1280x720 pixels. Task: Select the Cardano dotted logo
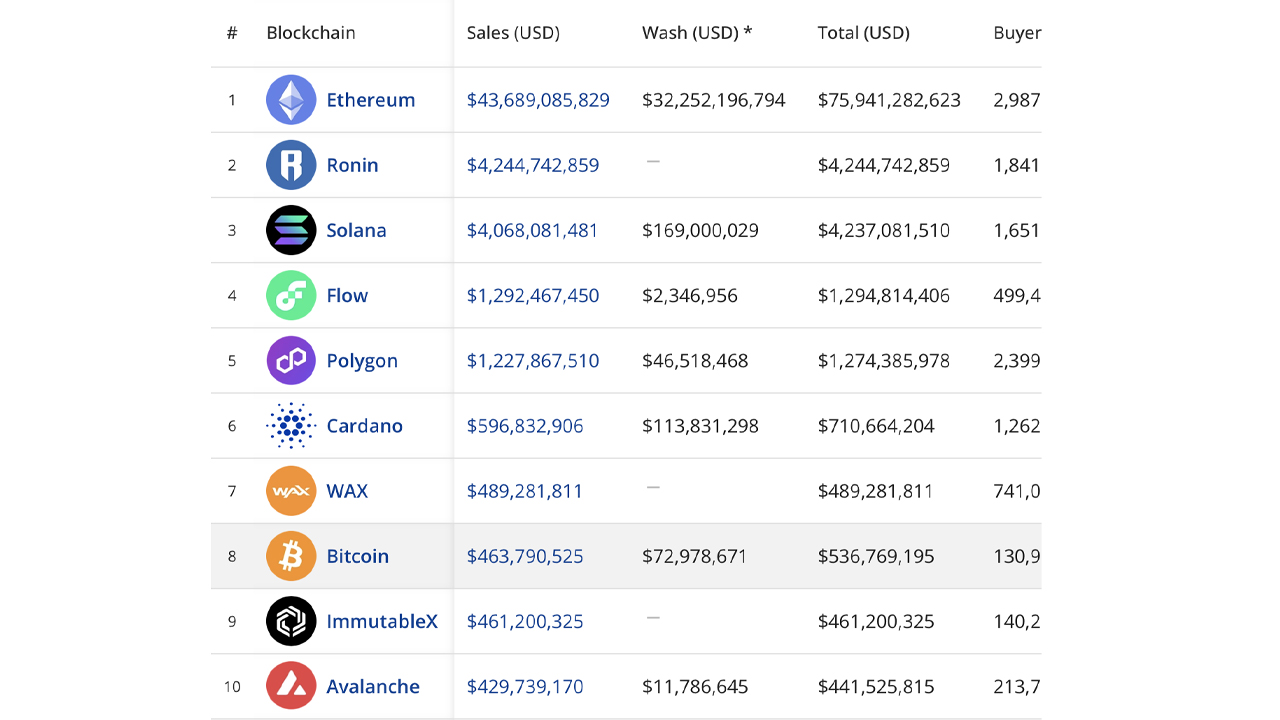[x=291, y=425]
